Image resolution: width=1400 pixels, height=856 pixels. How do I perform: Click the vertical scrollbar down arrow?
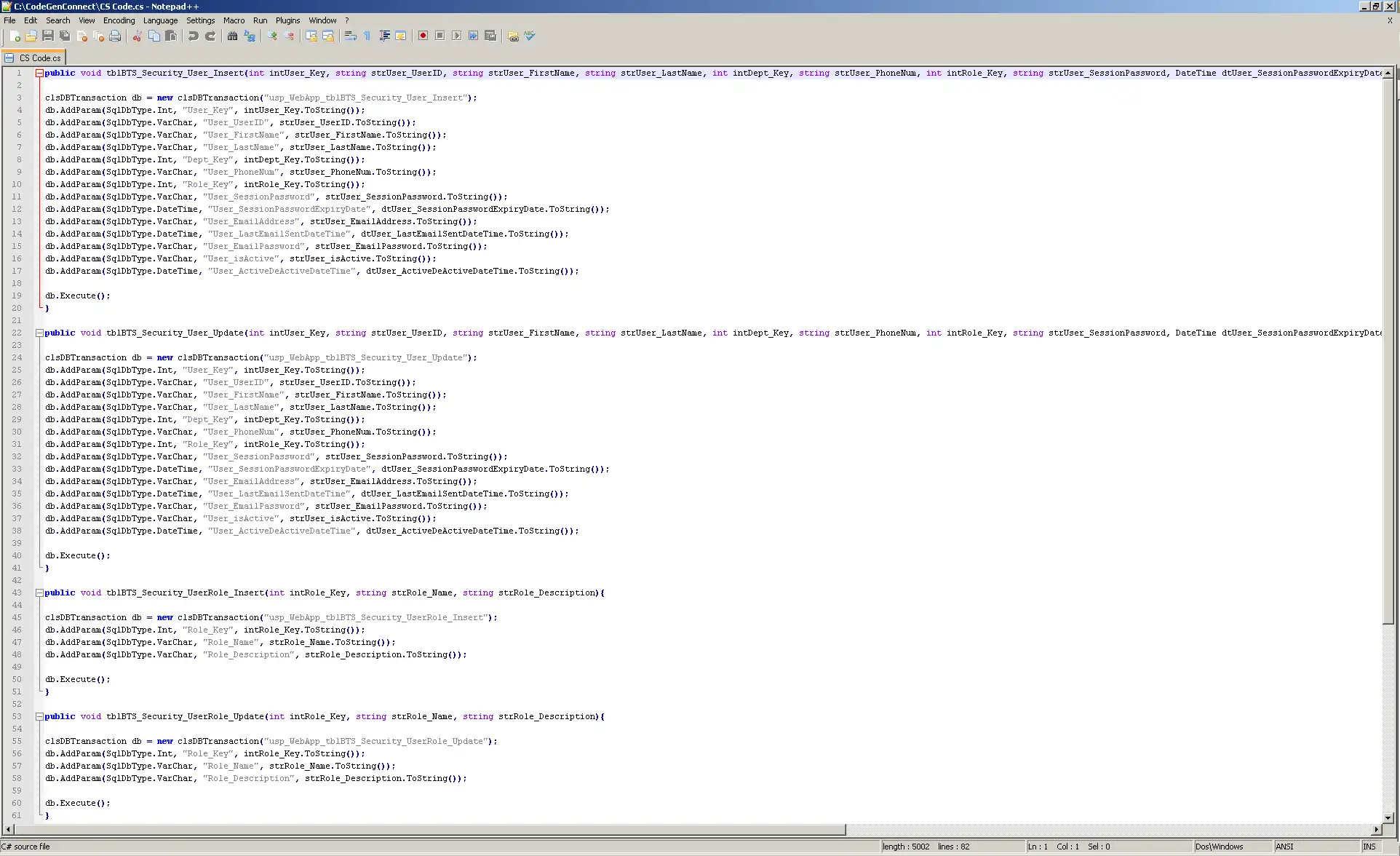(x=1388, y=818)
